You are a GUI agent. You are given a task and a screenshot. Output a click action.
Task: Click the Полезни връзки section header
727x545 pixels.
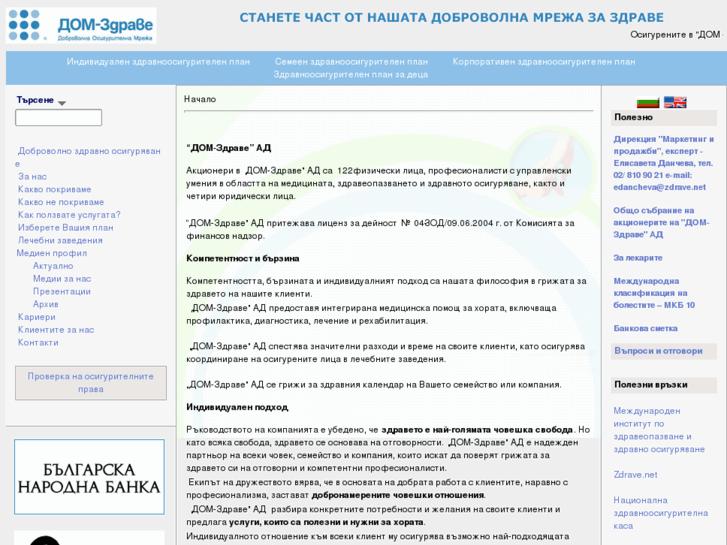click(664, 385)
